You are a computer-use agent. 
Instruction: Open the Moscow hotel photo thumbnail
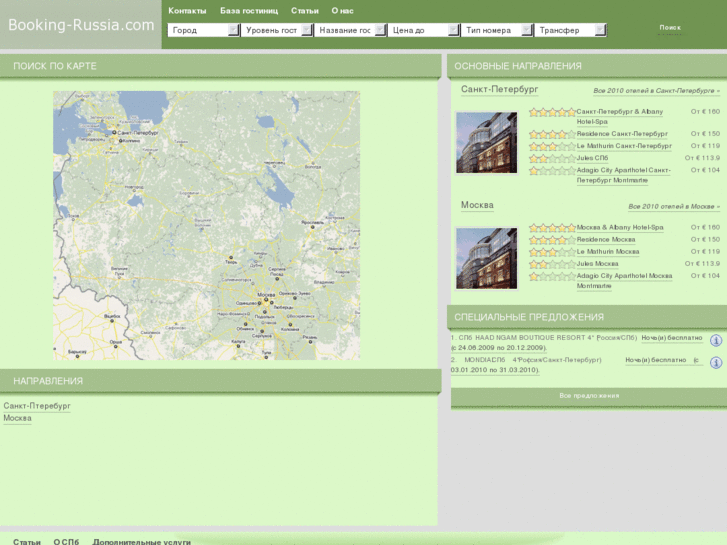click(487, 258)
